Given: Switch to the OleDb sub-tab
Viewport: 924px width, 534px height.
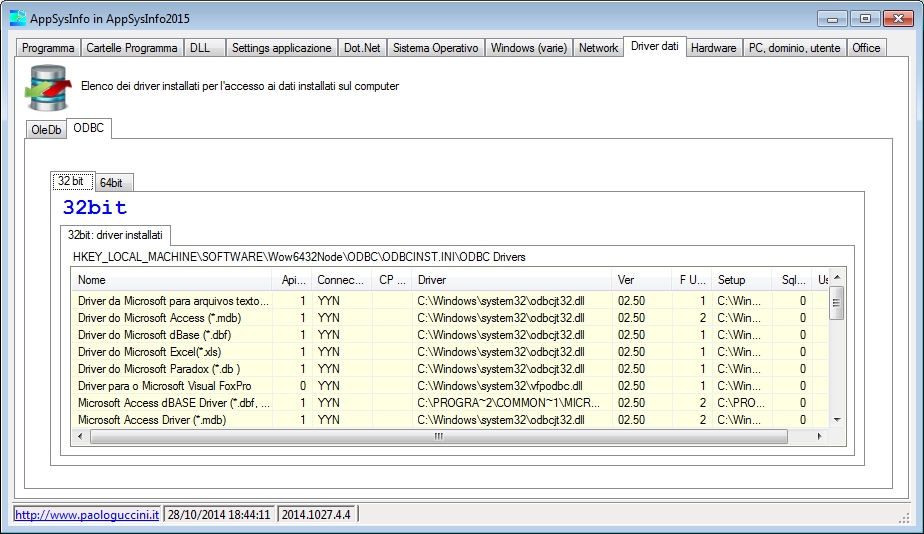Looking at the screenshot, I should (x=46, y=130).
